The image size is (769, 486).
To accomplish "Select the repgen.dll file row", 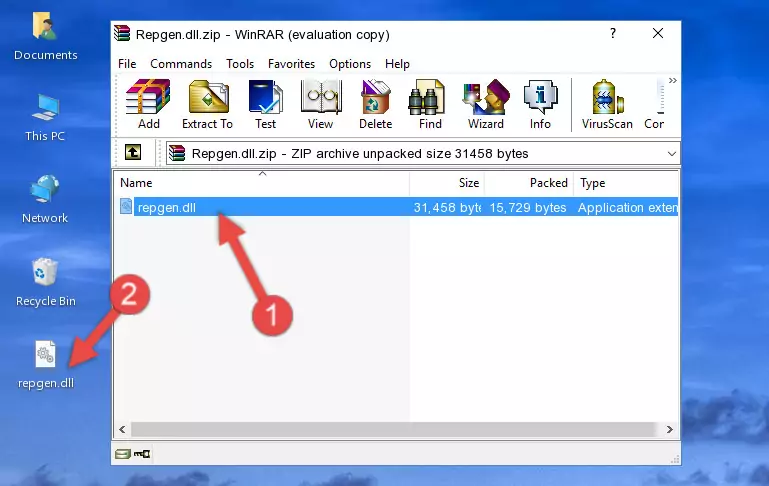I will tap(397, 207).
